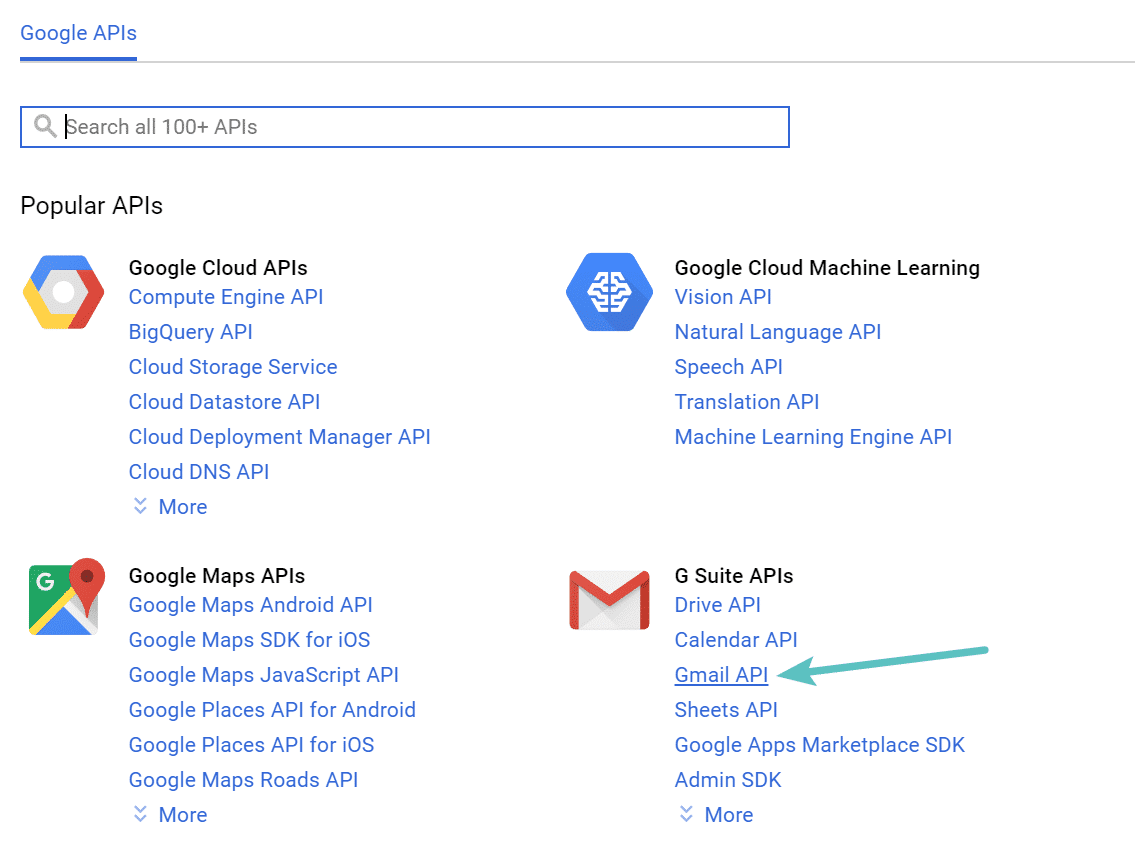Open the Gmail API
Viewport: 1135px width, 851px height.
coord(721,675)
